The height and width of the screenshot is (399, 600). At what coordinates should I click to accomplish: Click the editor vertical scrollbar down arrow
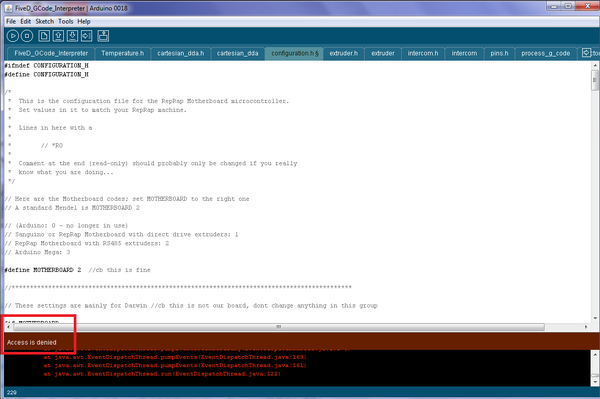[x=595, y=318]
